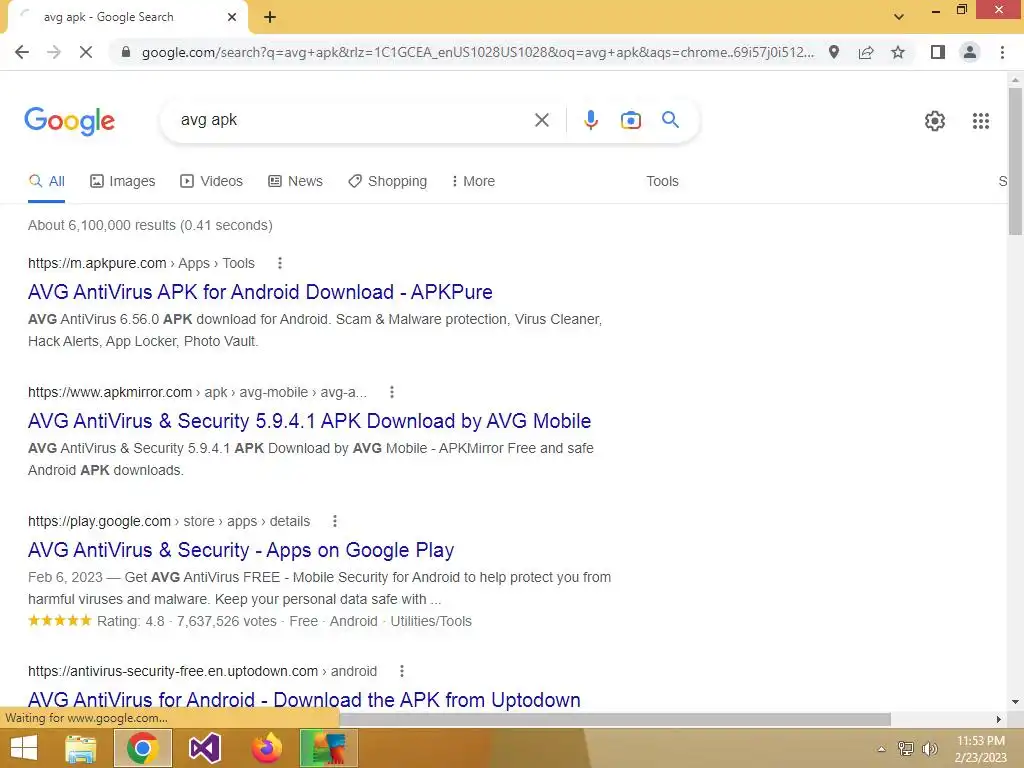
Task: Open File Explorer from taskbar
Action: (x=81, y=748)
